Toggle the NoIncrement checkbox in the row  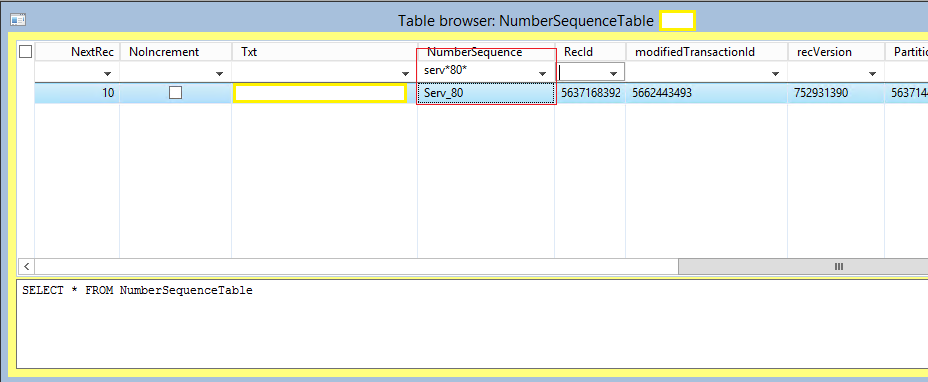[x=175, y=93]
